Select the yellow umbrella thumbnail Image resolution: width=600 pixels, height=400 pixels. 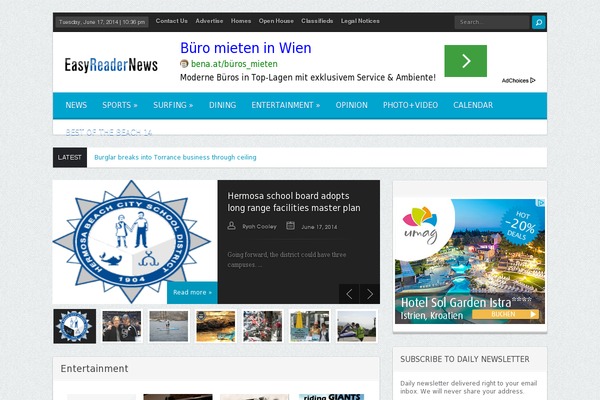[x=310, y=326]
